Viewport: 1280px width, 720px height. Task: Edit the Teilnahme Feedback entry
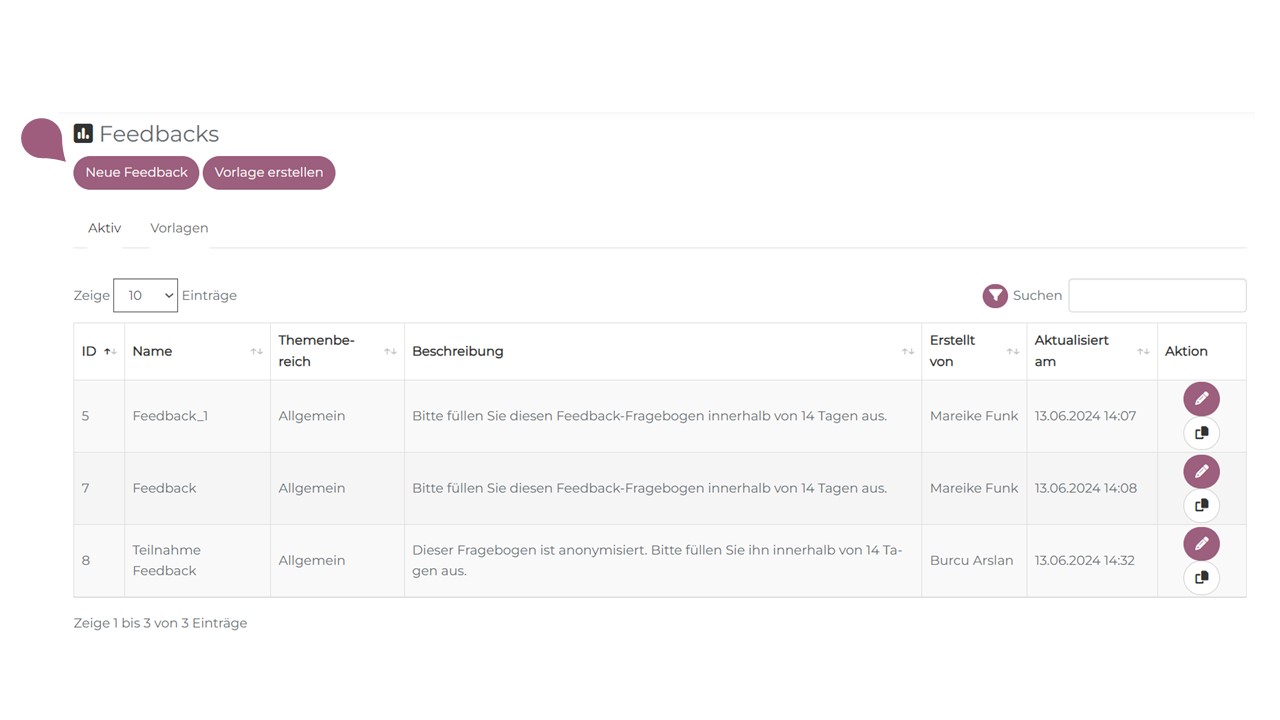[x=1201, y=544]
